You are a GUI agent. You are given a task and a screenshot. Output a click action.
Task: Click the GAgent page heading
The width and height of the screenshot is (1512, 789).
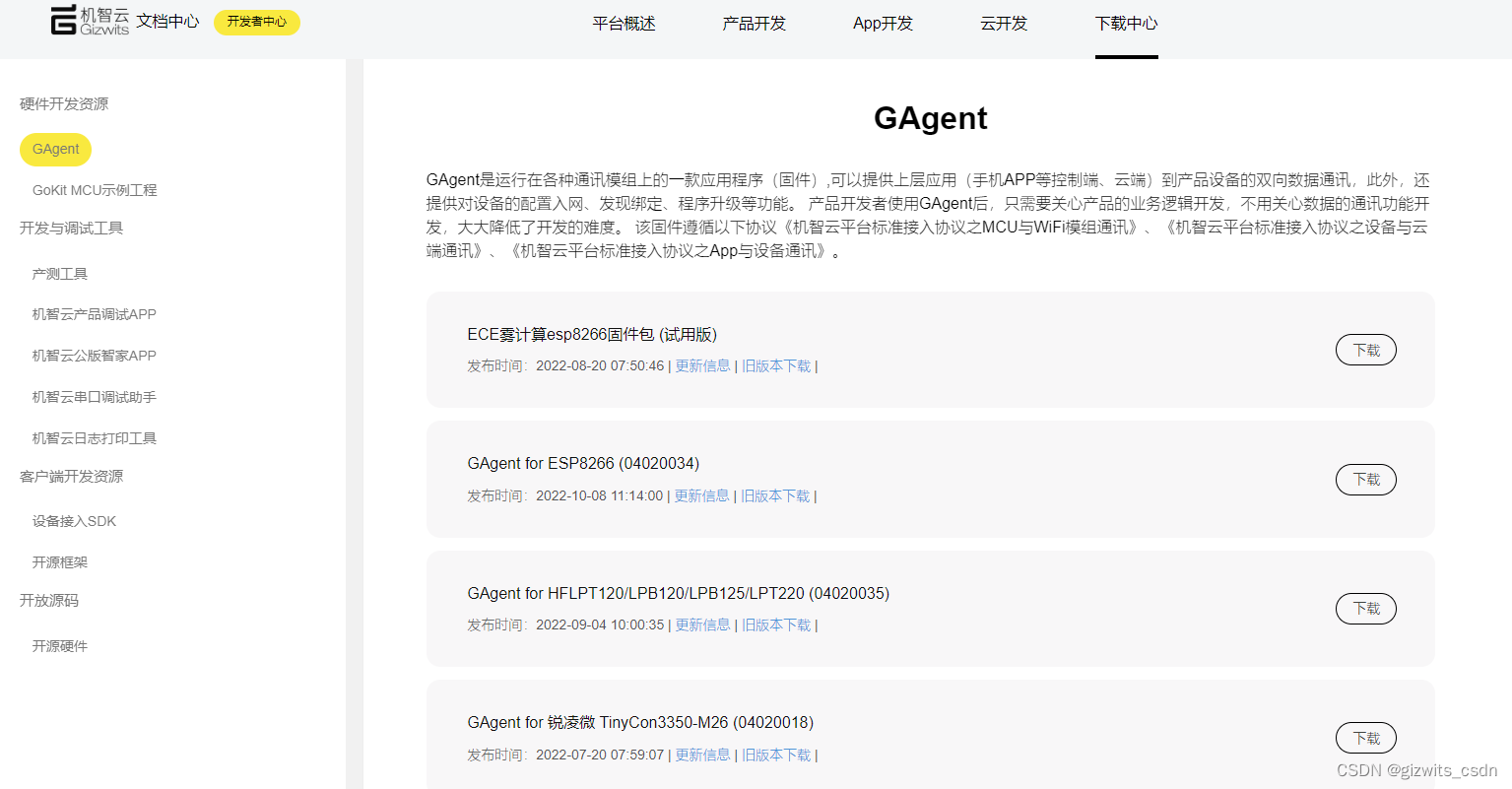(930, 118)
